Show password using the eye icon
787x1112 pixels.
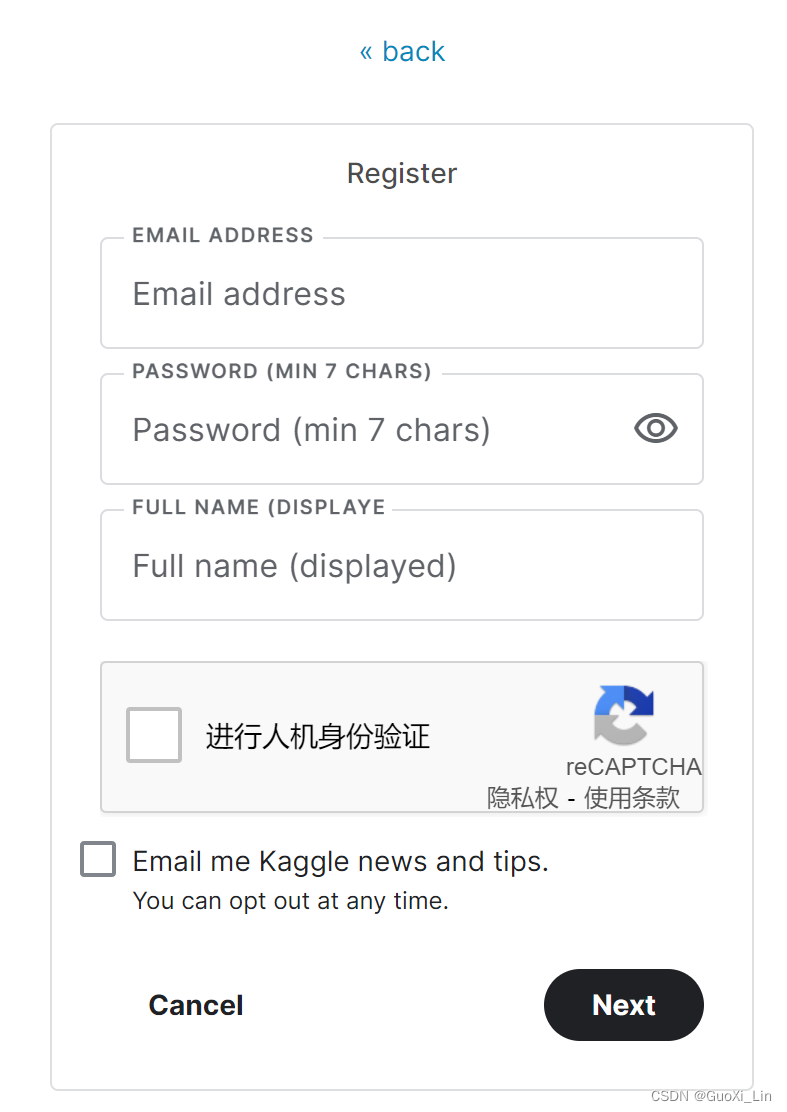[656, 428]
